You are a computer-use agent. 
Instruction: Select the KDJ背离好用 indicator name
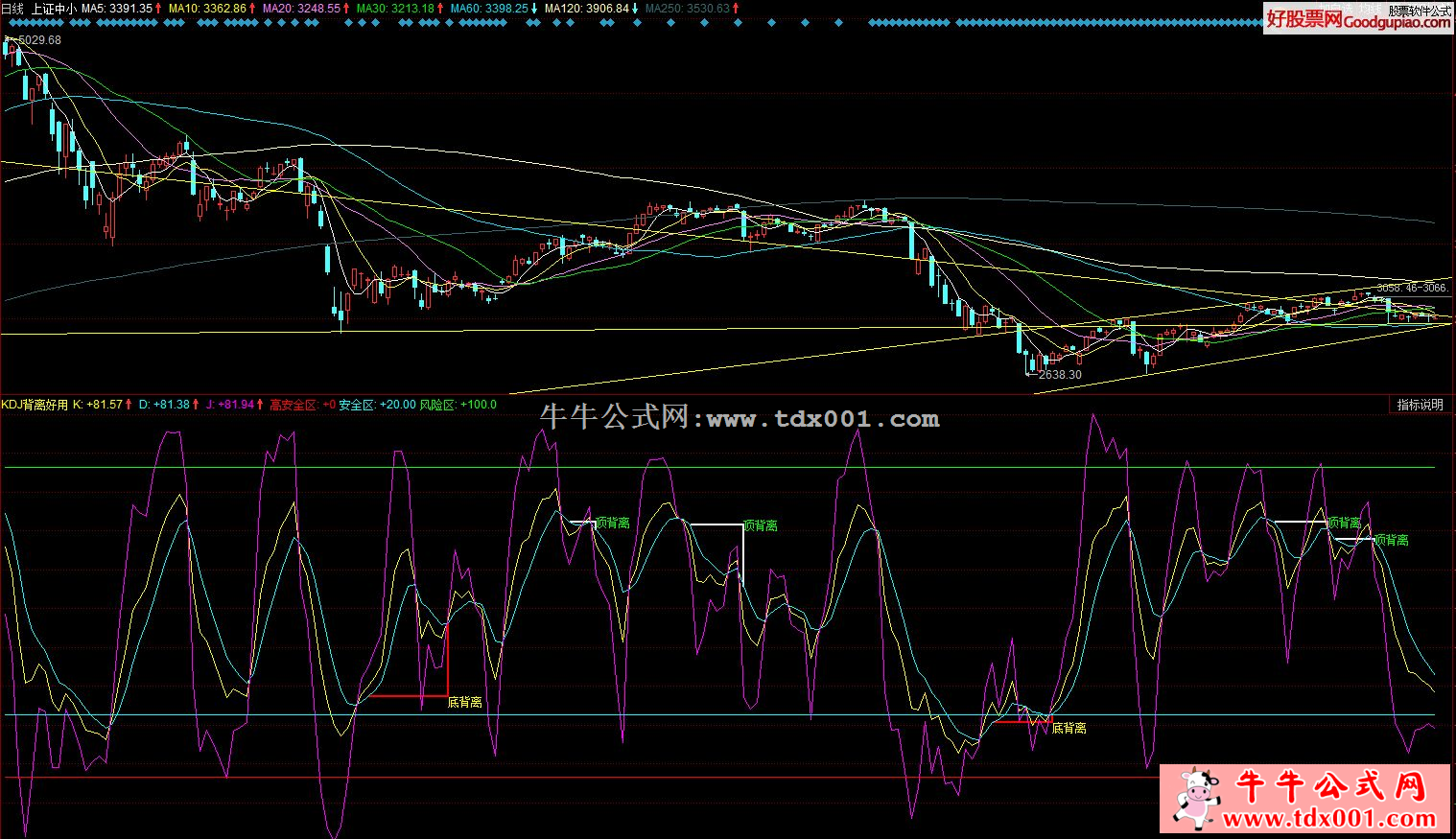click(x=35, y=405)
